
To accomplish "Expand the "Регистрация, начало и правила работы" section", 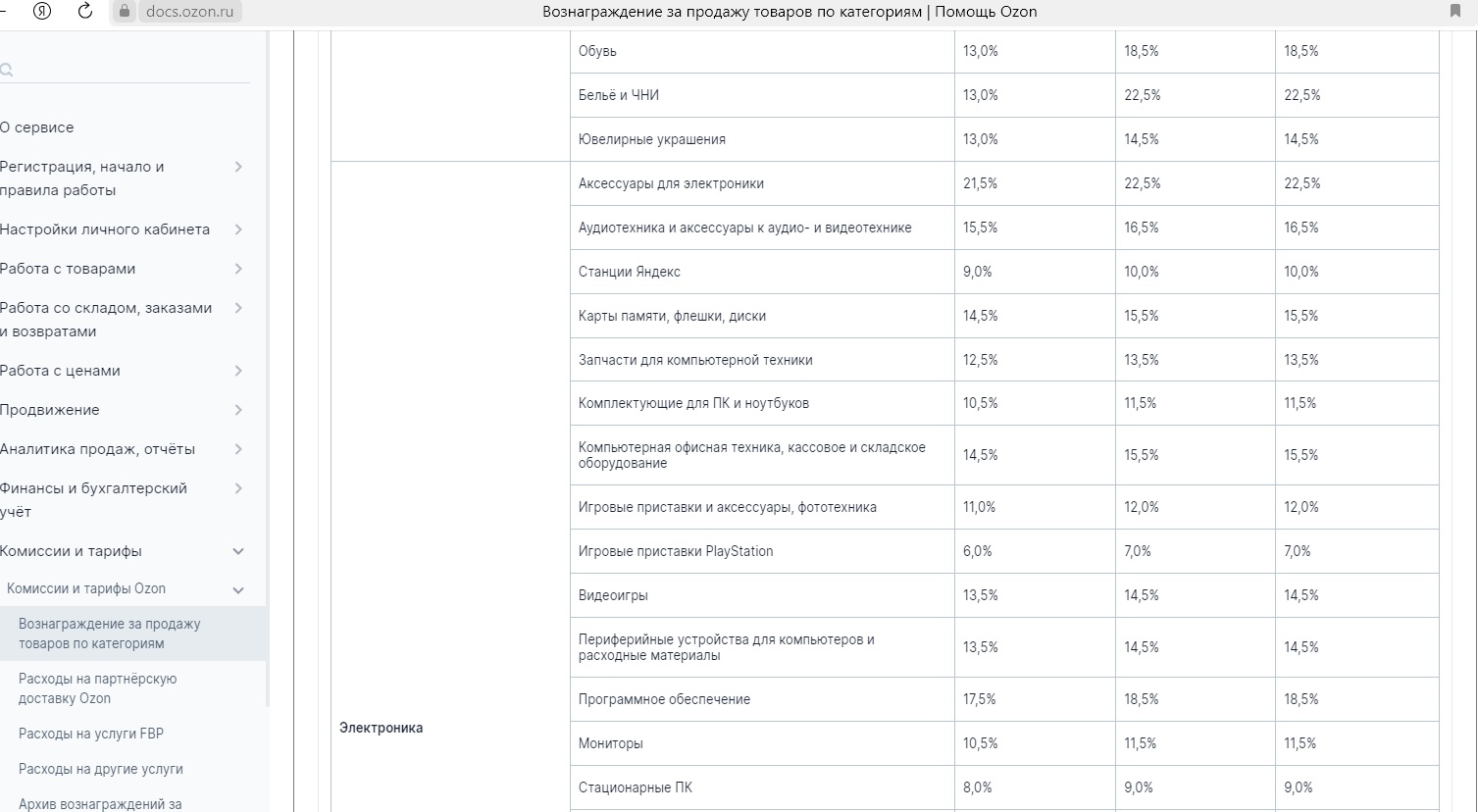I will point(238,167).
